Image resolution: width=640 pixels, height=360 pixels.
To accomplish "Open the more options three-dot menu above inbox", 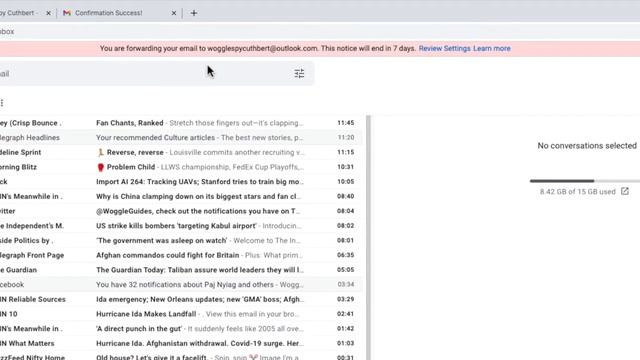I will tap(2, 103).
